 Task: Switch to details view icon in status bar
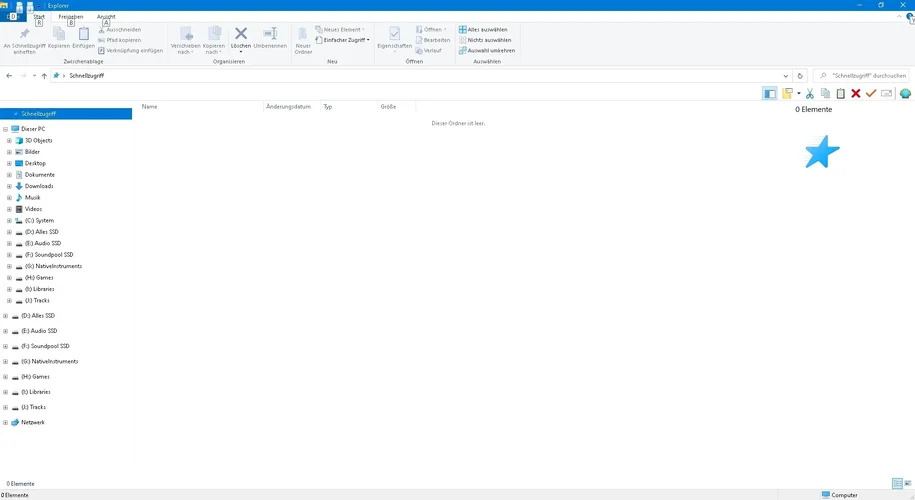coord(897,484)
